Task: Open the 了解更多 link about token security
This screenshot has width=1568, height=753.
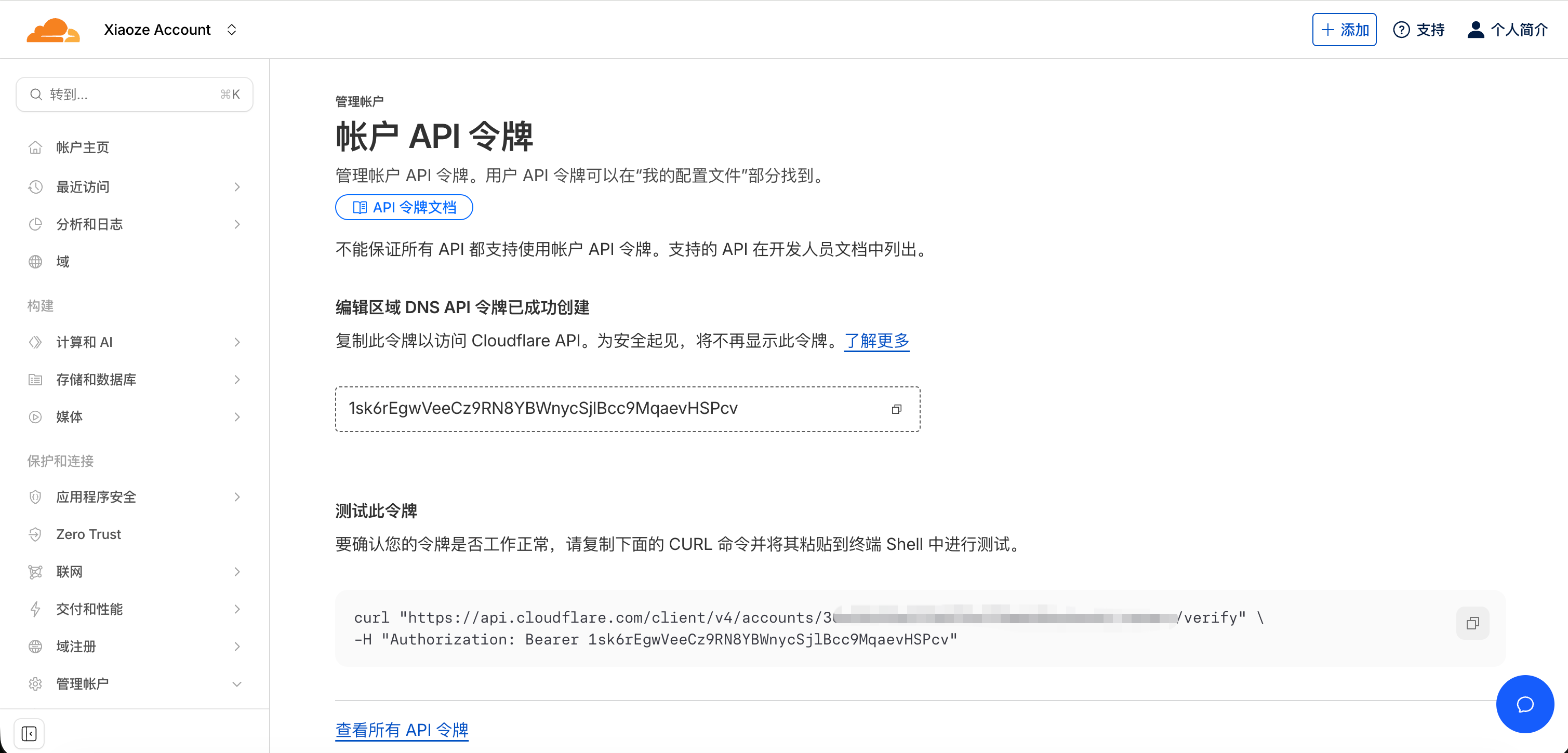Action: (x=876, y=341)
